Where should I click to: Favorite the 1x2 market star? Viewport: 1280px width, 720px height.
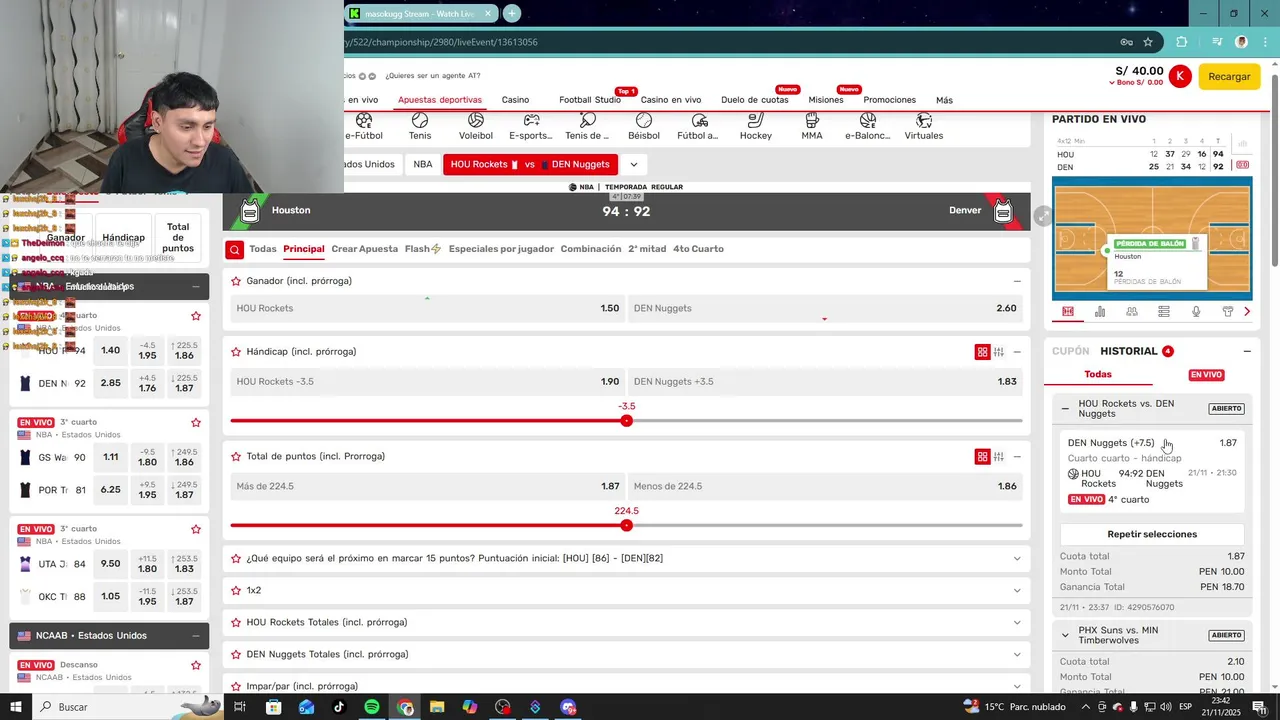[x=236, y=591]
